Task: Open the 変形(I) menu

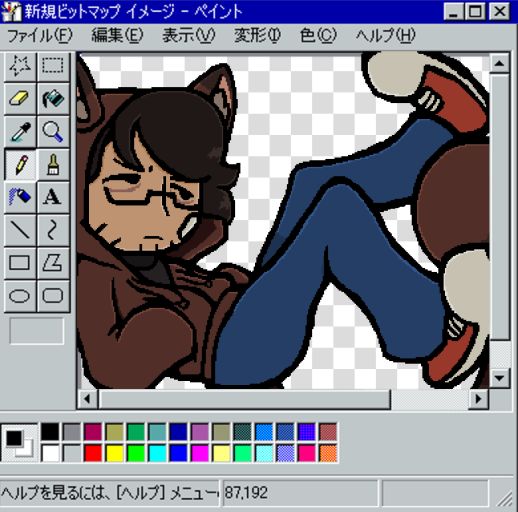Action: (257, 35)
